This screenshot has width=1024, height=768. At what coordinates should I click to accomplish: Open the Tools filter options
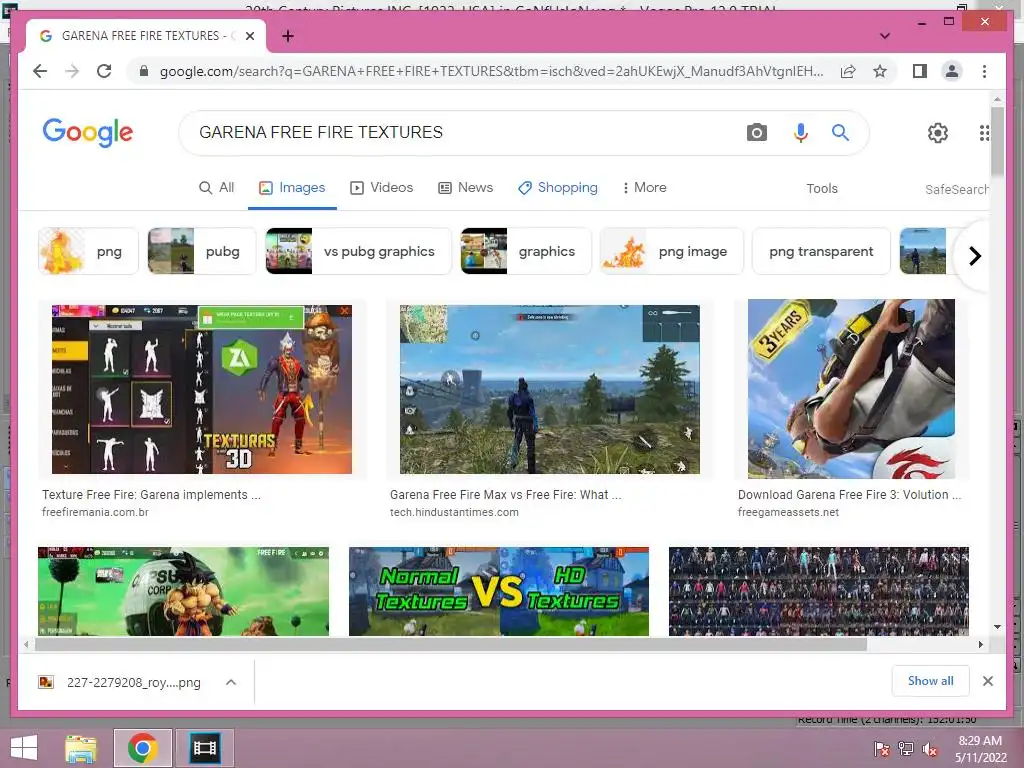pyautogui.click(x=822, y=189)
